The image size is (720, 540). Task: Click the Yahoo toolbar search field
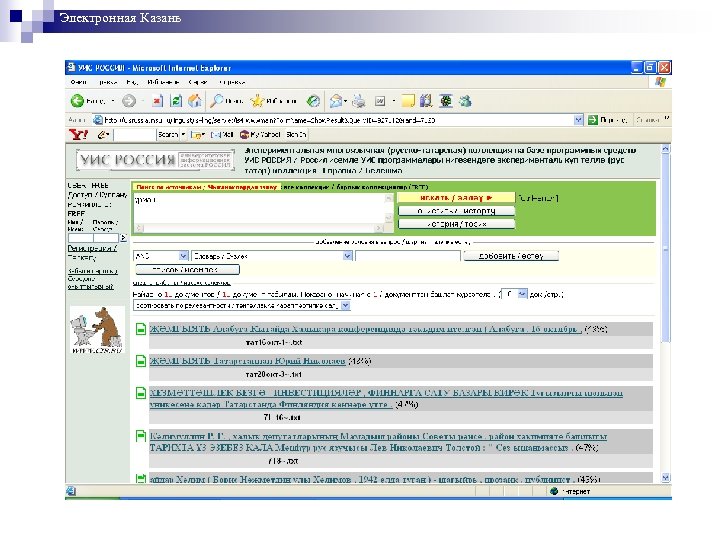(135, 135)
